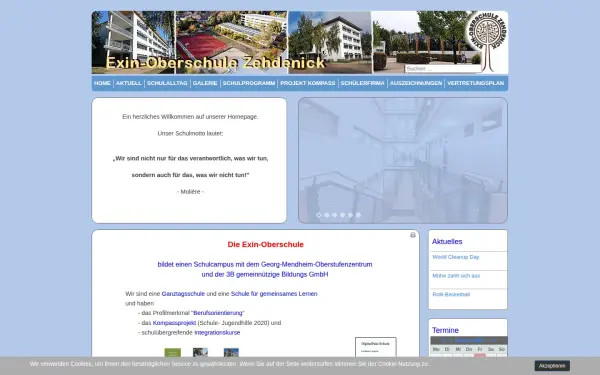Click the school hallway slideshow image
The height and width of the screenshot is (375, 600).
click(x=403, y=160)
